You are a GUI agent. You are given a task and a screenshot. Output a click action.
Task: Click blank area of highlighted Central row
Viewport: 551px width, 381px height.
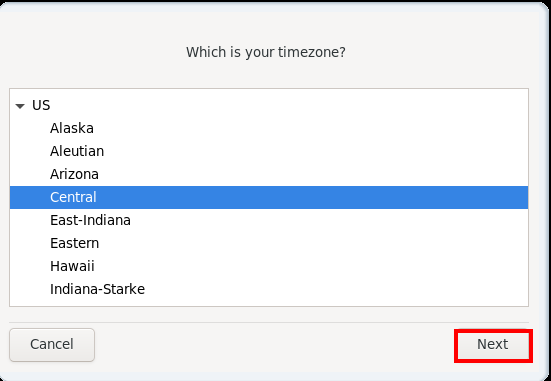tap(309, 197)
